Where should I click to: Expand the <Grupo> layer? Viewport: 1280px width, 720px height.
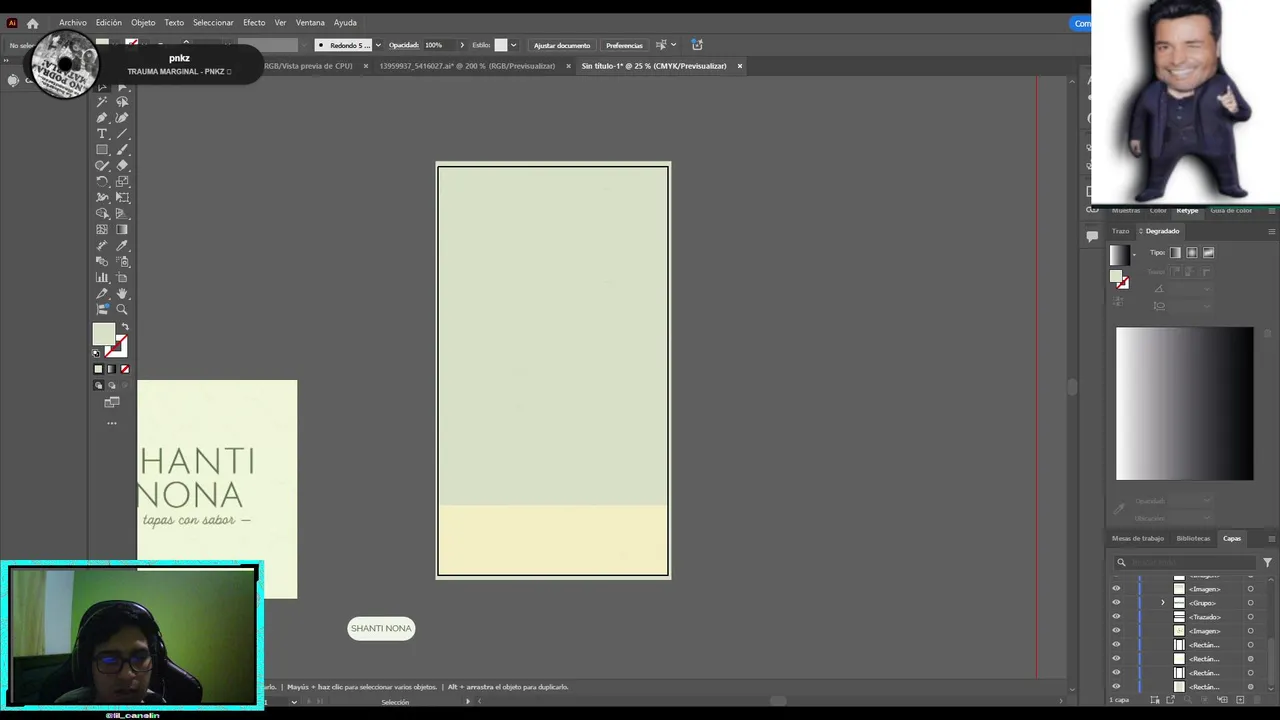(1162, 603)
